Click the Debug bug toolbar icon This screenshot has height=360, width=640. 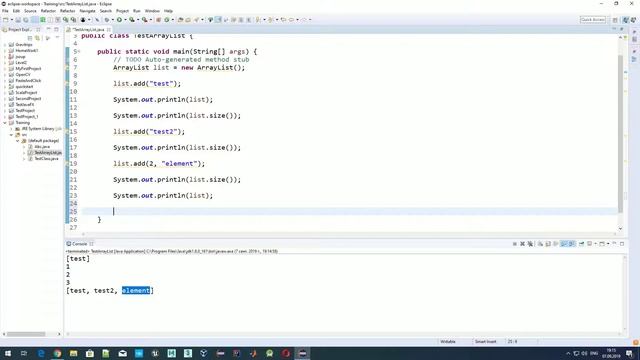(x=107, y=20)
